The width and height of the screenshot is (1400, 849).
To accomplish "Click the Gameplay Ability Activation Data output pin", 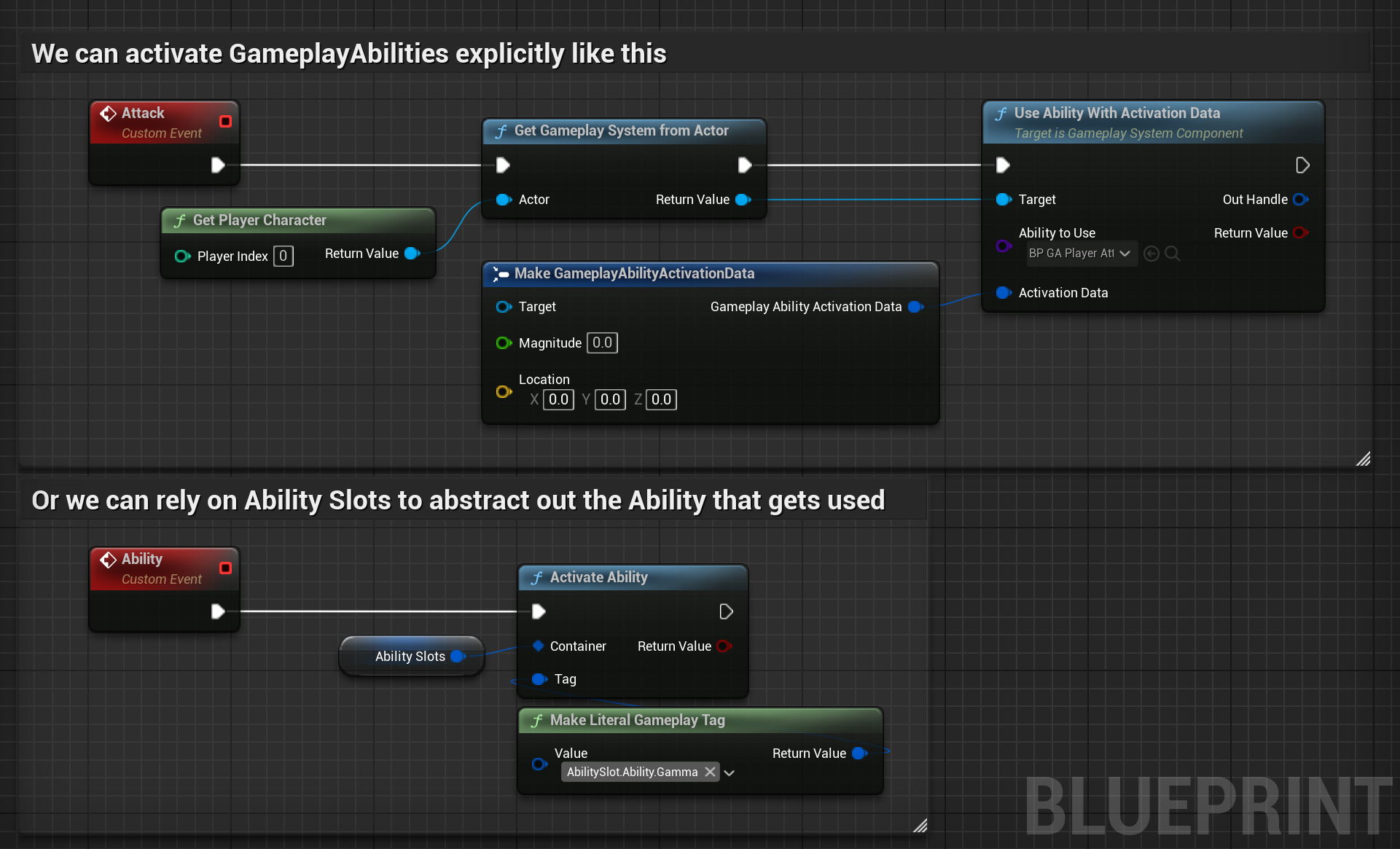I will (x=915, y=307).
